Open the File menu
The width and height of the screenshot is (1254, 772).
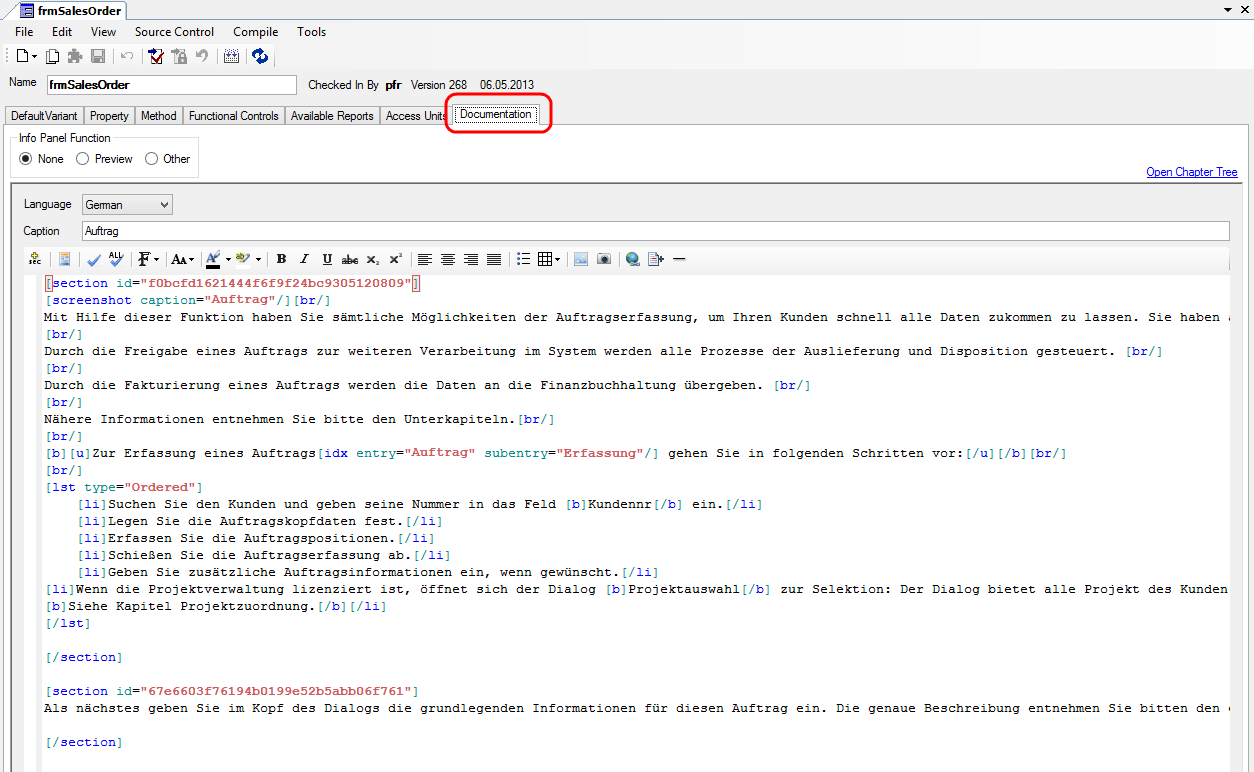point(24,32)
